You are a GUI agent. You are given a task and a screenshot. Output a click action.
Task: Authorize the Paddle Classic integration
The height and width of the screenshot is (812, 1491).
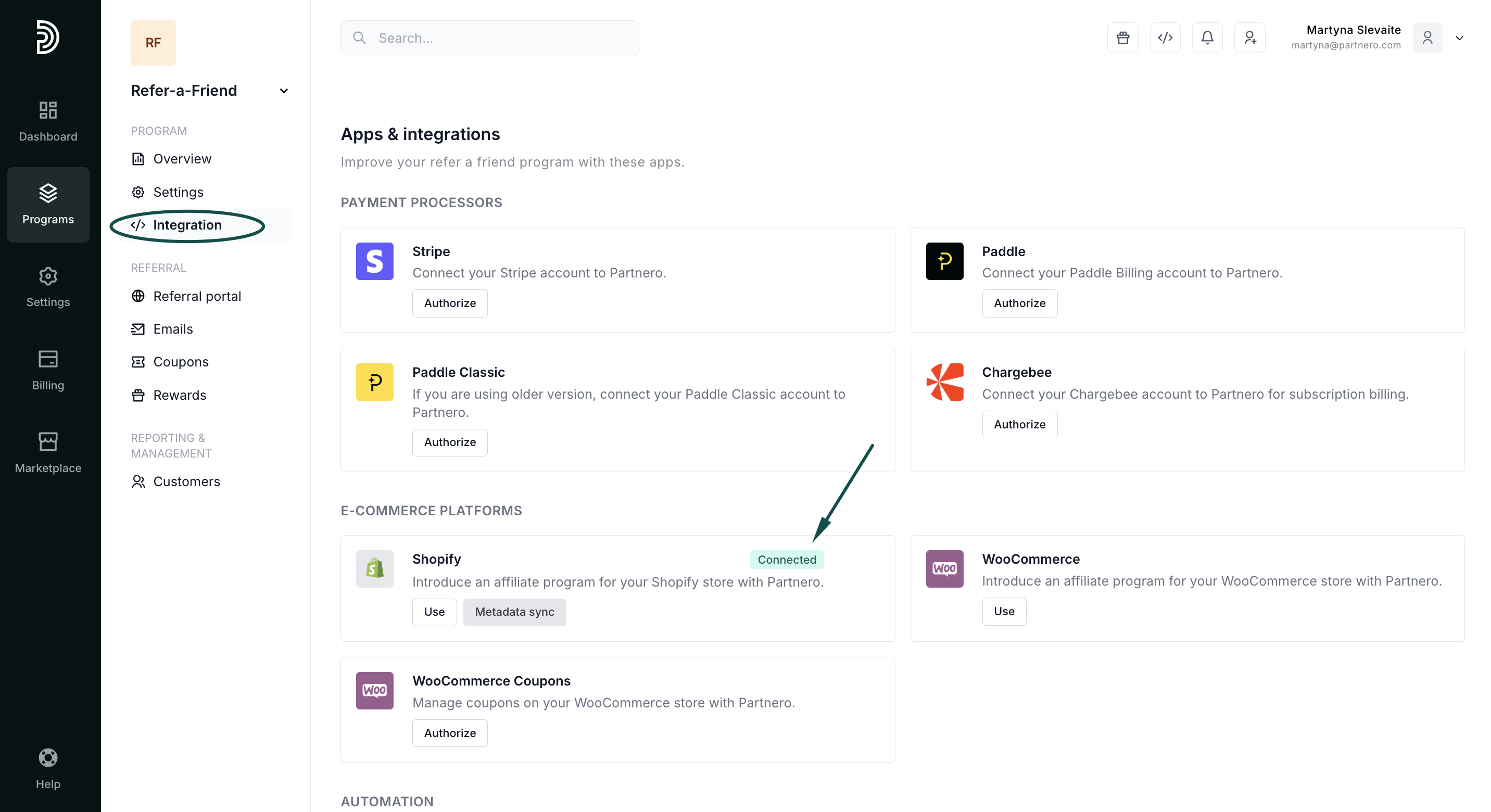(450, 442)
